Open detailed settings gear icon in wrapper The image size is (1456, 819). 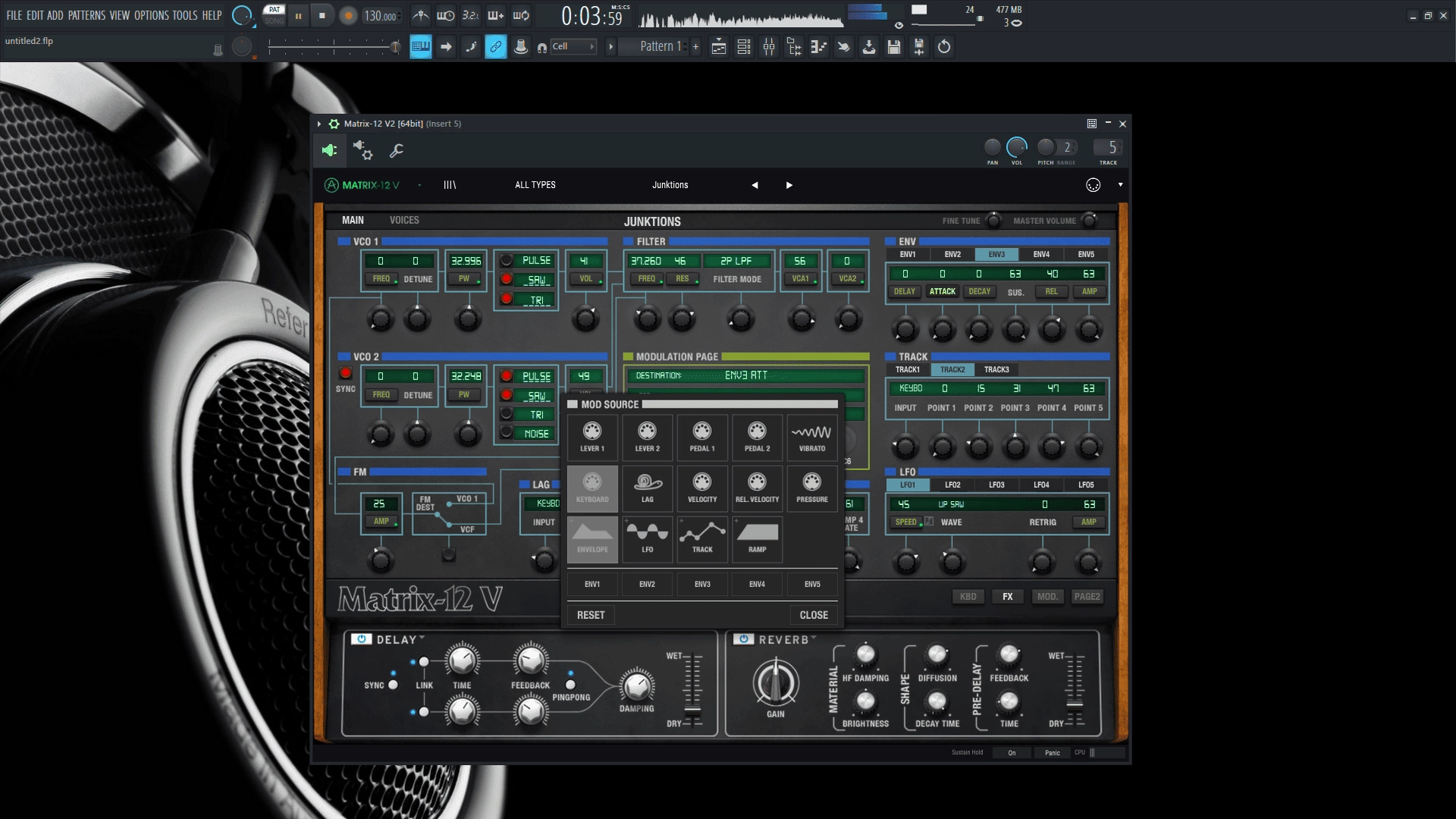click(362, 151)
